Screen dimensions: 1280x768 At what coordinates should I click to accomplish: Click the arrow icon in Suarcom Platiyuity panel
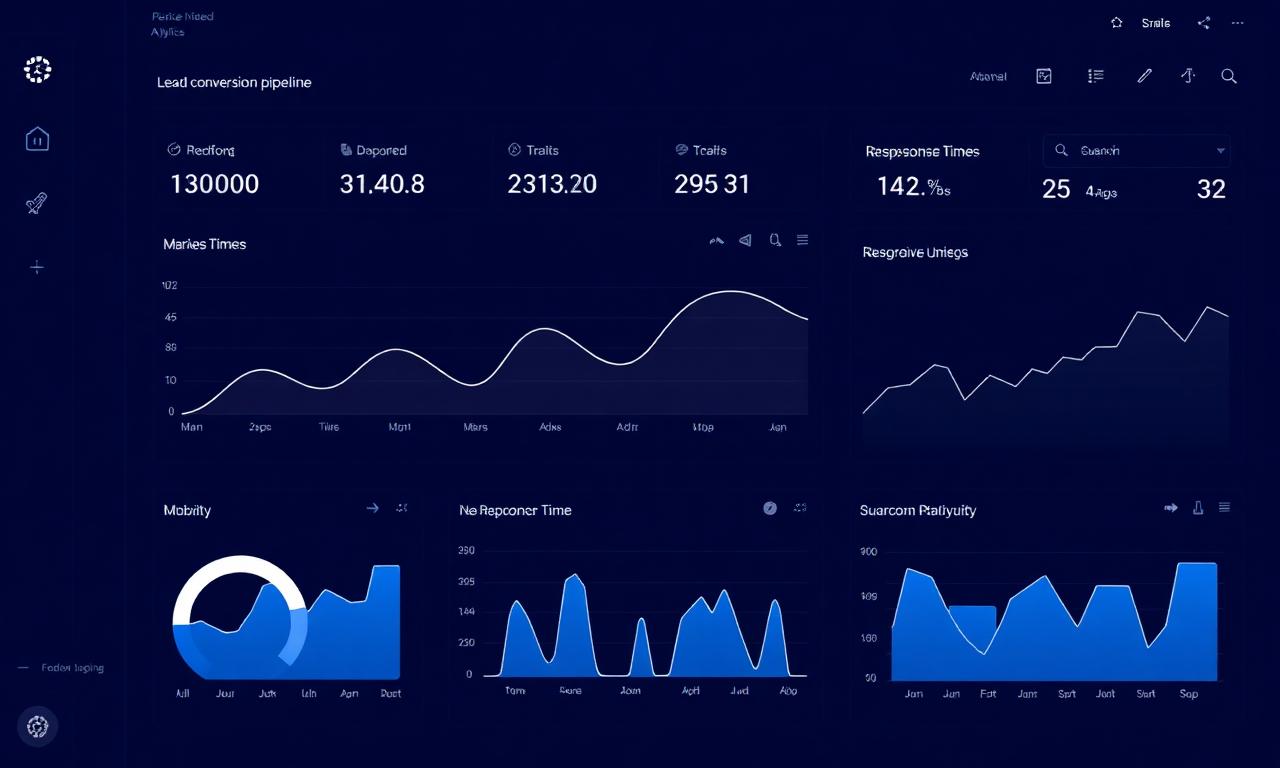(x=1171, y=508)
